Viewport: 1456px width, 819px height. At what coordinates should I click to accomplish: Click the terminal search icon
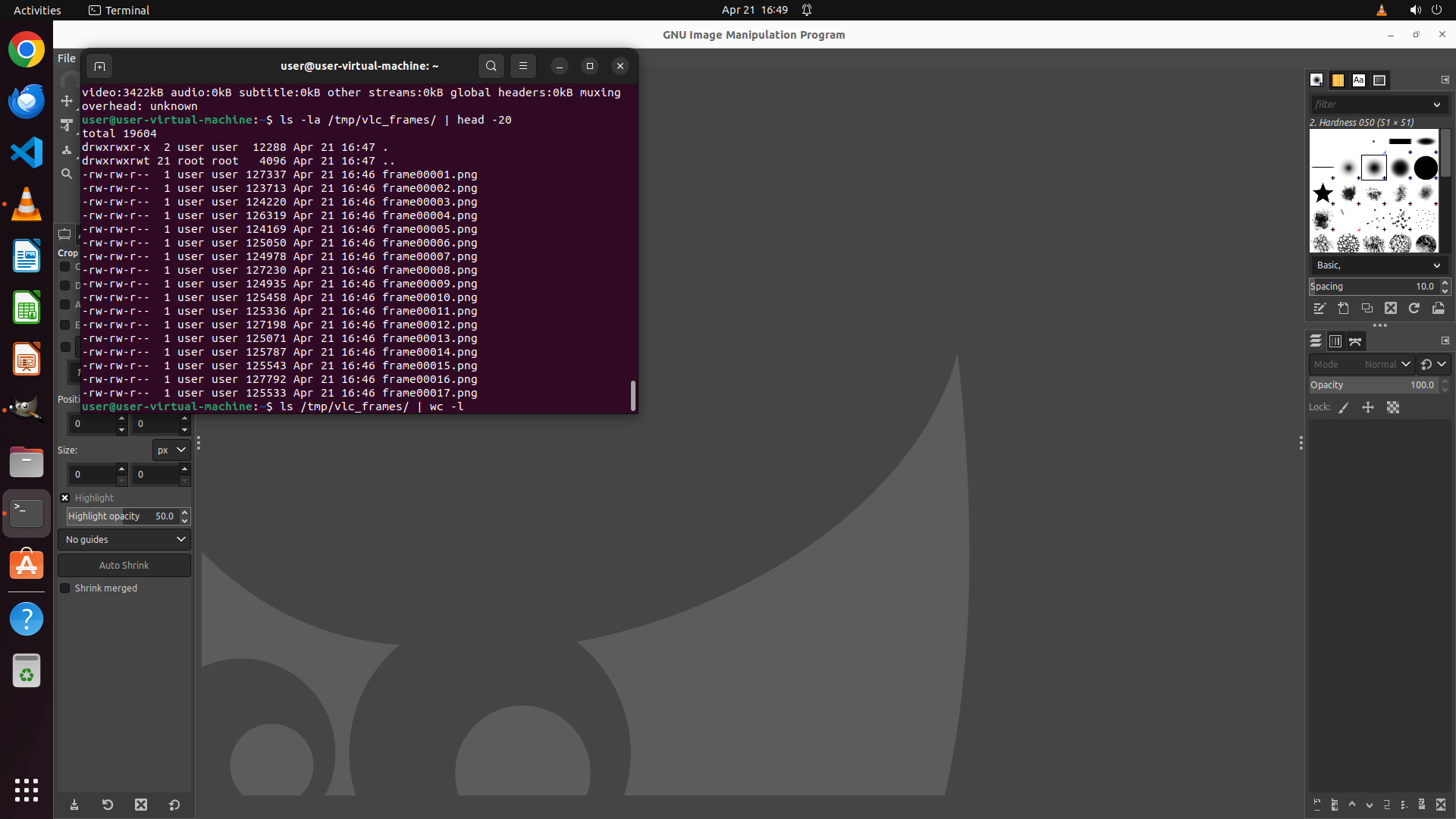click(x=491, y=66)
